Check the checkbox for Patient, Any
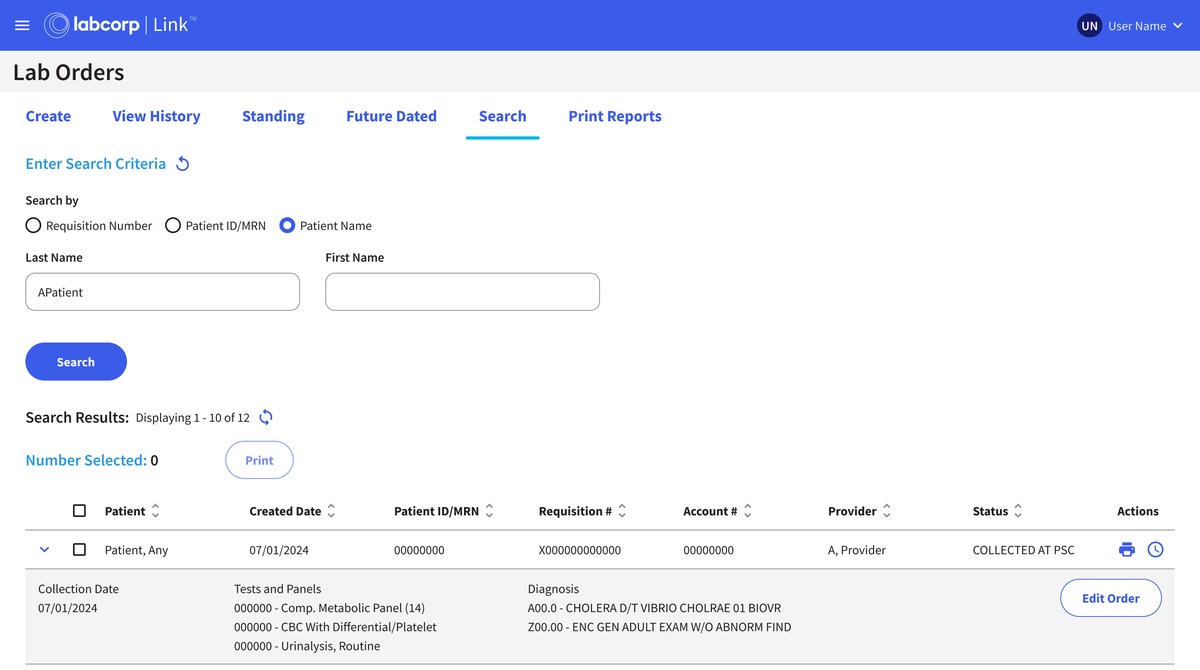The image size is (1200, 670). point(79,549)
